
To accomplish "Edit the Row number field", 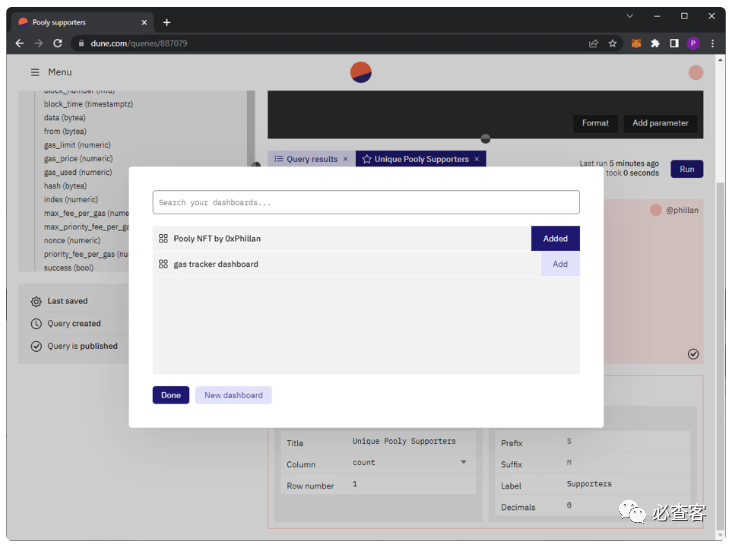I will pos(410,484).
